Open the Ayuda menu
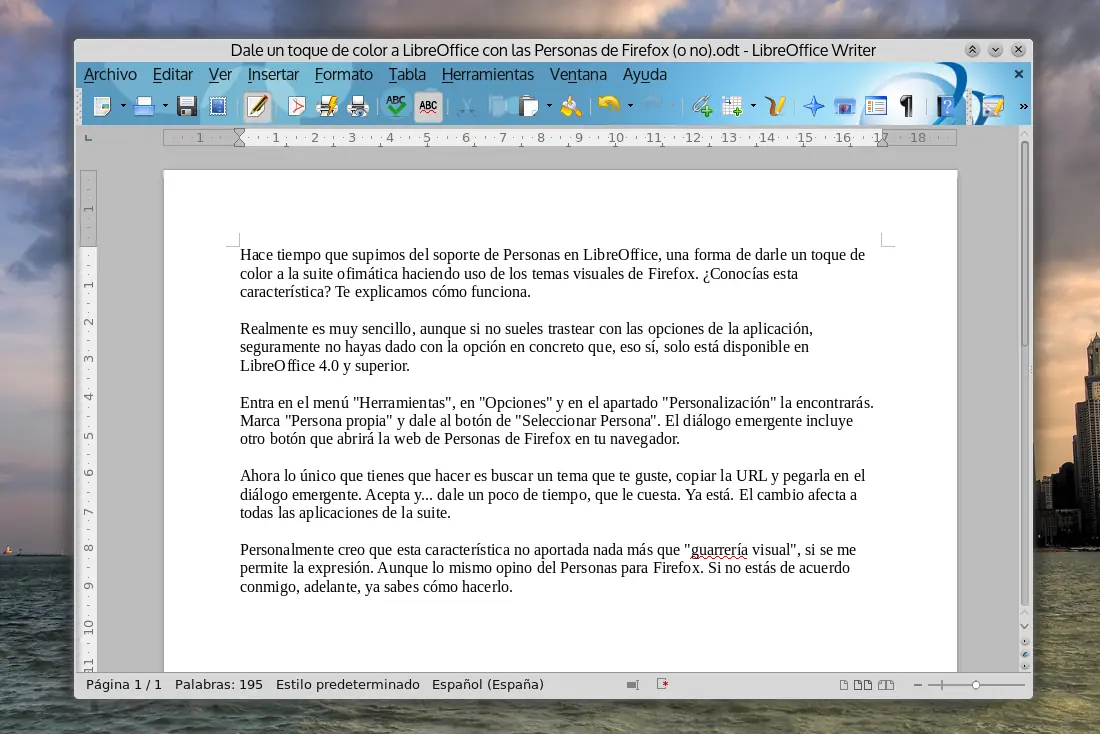This screenshot has height=734, width=1100. (645, 74)
